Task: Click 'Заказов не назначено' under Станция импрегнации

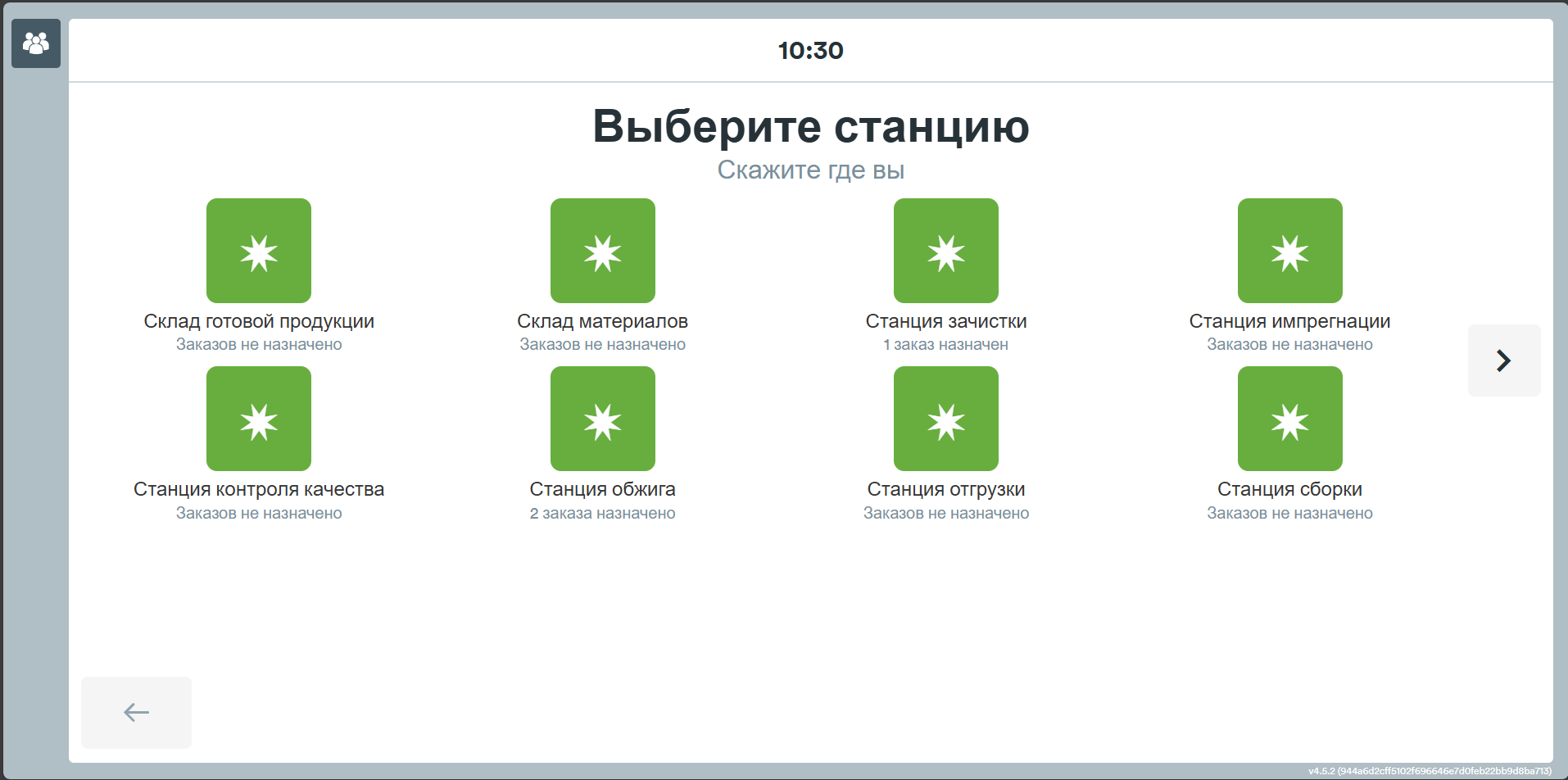Action: 1290,345
